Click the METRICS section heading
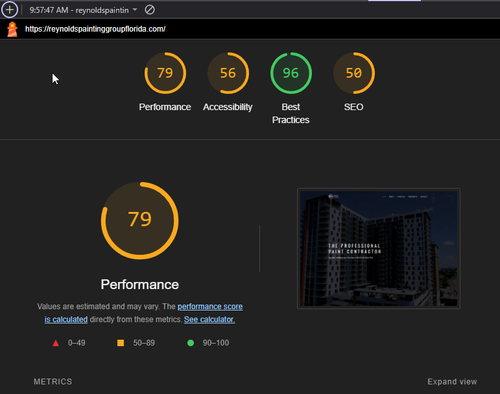500x394 pixels. (53, 382)
